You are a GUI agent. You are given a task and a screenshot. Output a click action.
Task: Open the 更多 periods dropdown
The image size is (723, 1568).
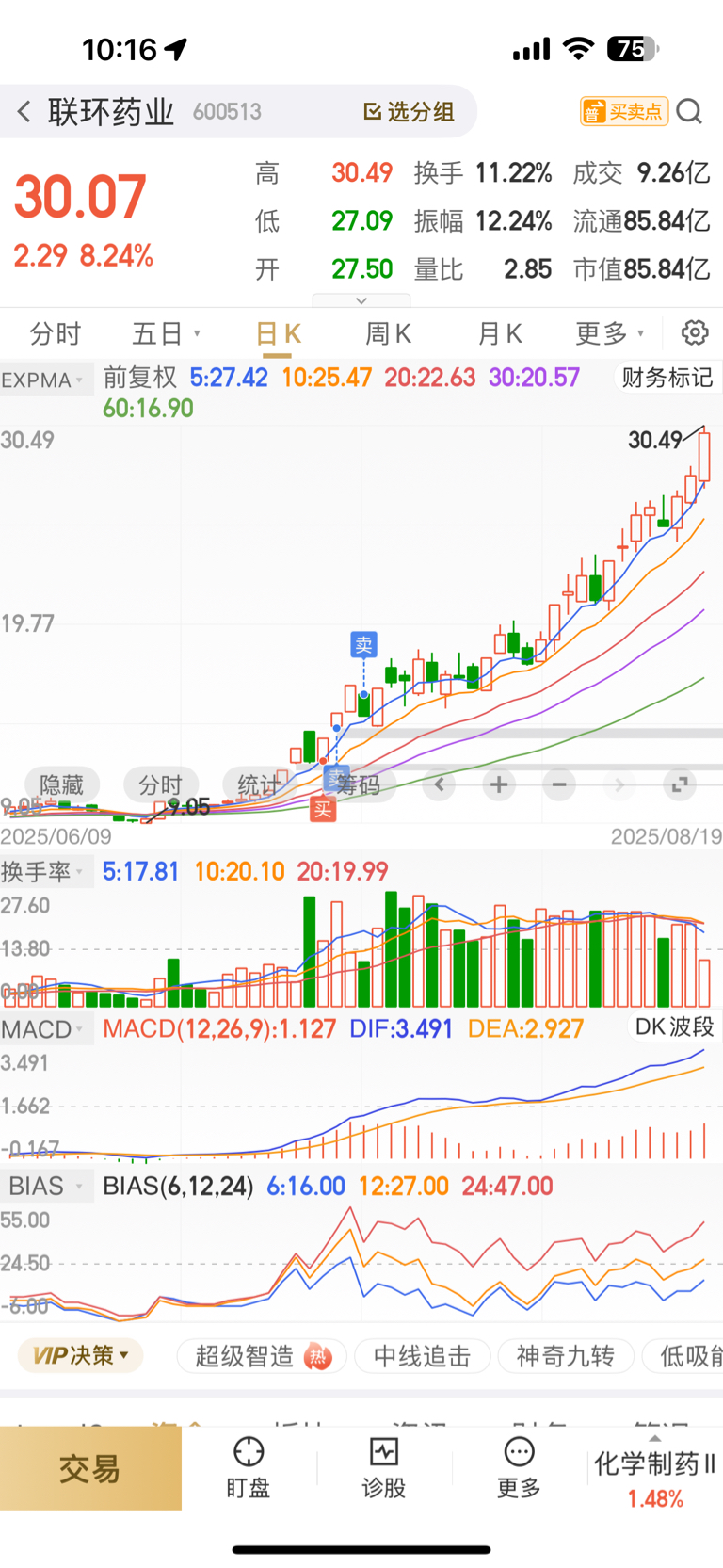(610, 333)
